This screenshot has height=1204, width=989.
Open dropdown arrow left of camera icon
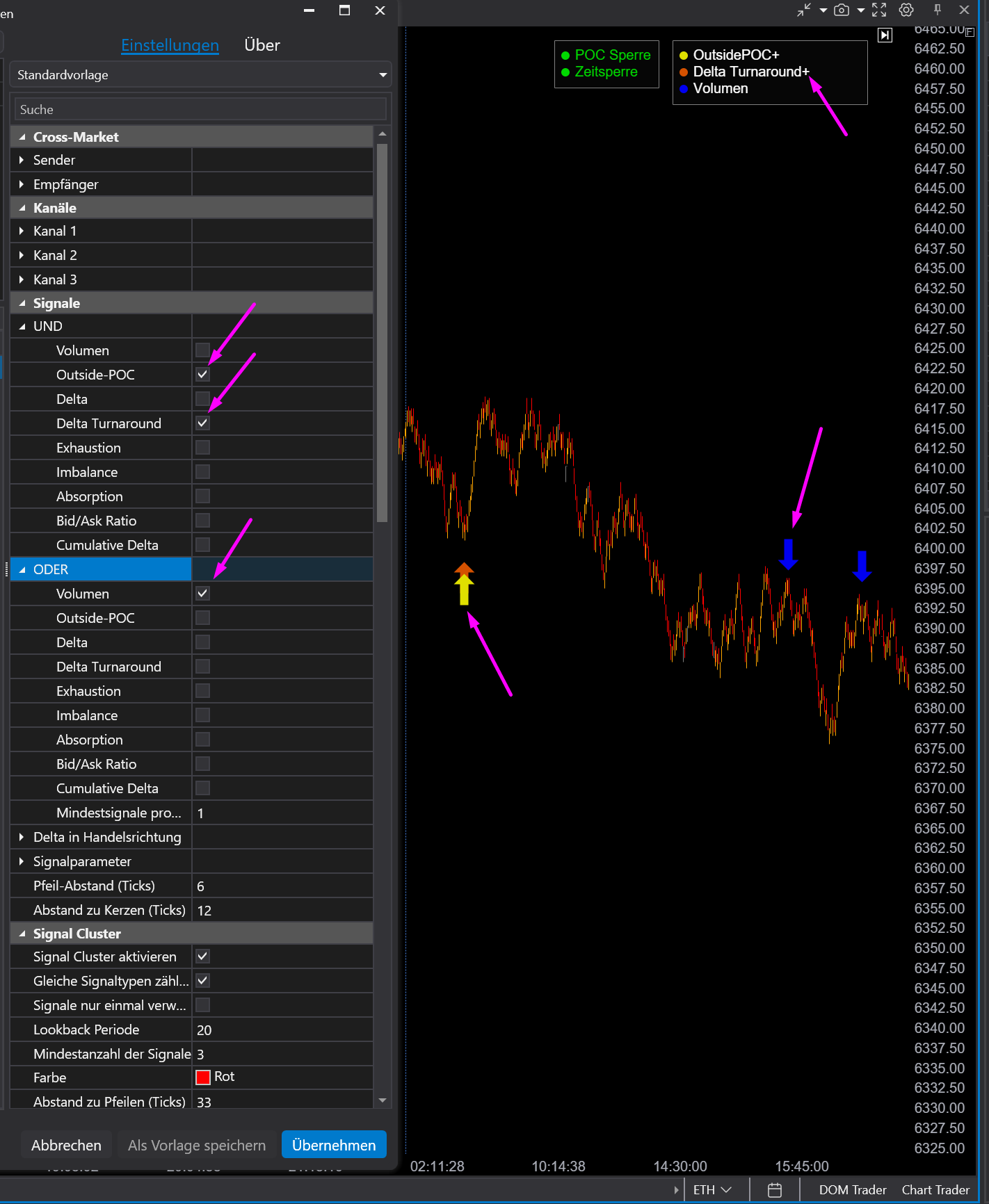click(x=823, y=10)
